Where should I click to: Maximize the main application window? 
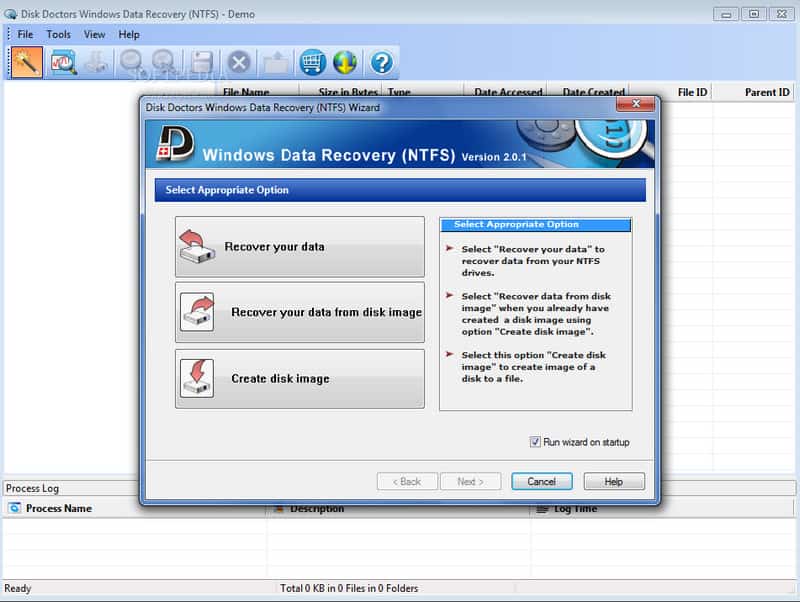[754, 14]
